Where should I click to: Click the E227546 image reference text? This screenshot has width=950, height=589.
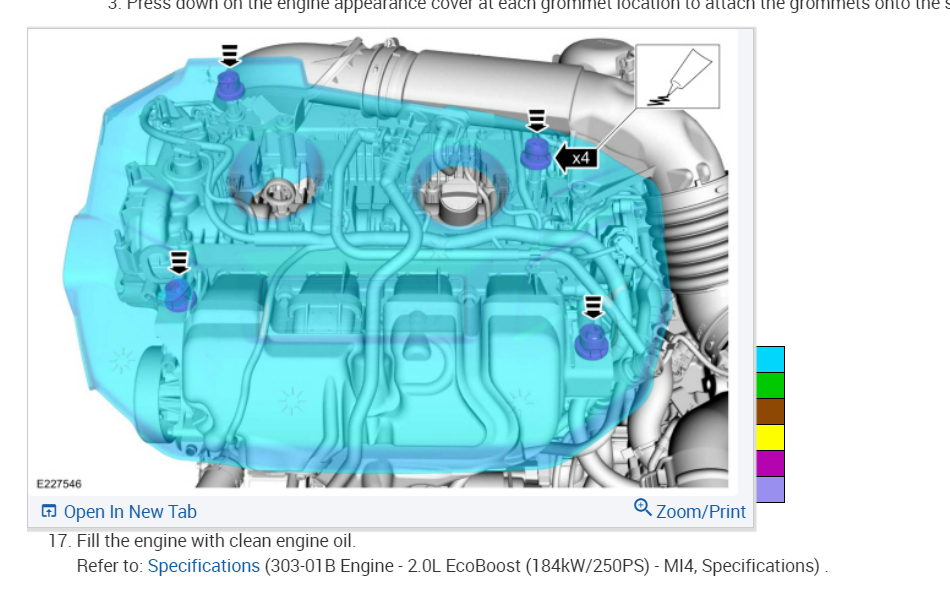tap(59, 484)
